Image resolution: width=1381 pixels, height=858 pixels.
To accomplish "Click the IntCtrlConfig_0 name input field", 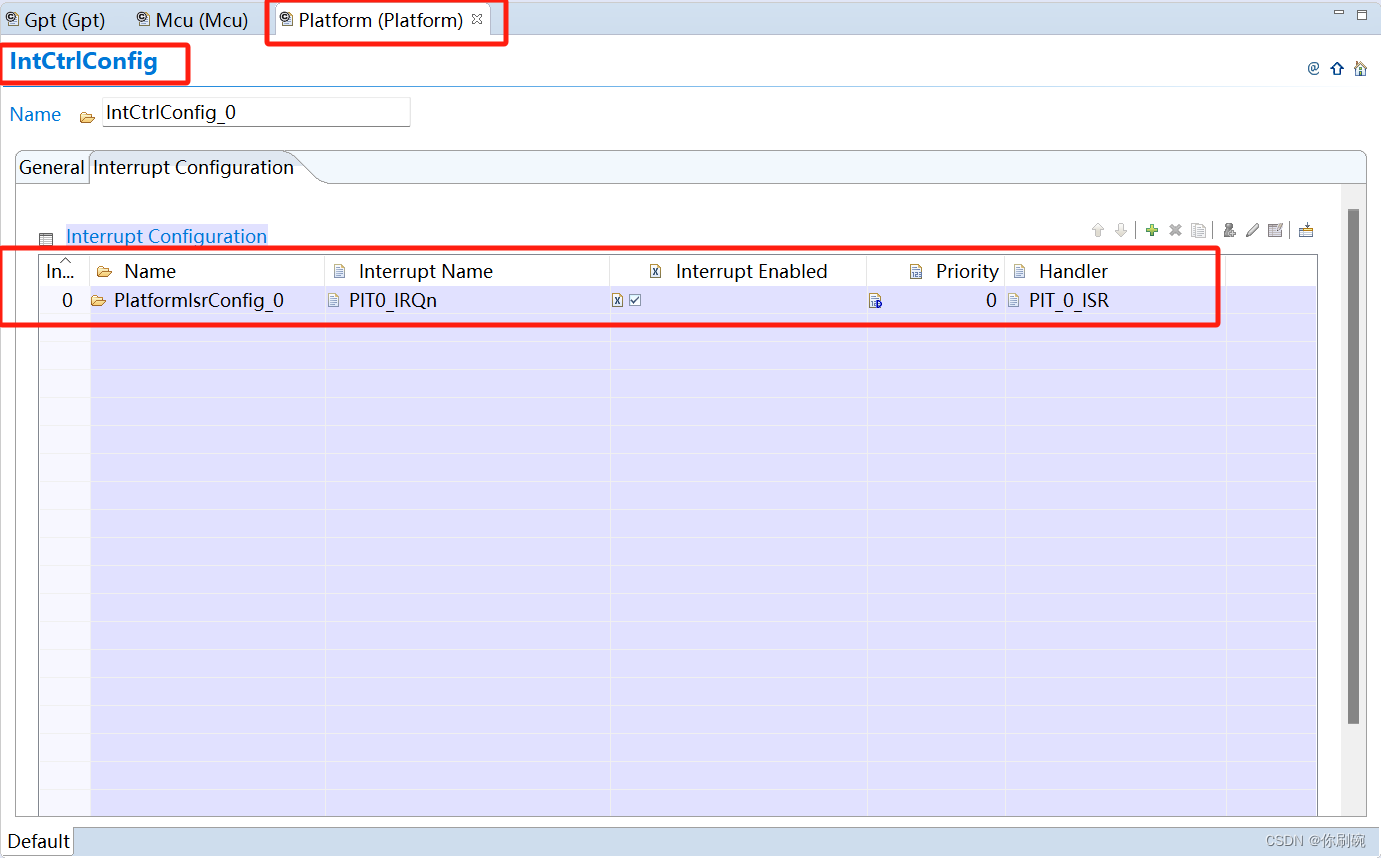I will (x=256, y=112).
